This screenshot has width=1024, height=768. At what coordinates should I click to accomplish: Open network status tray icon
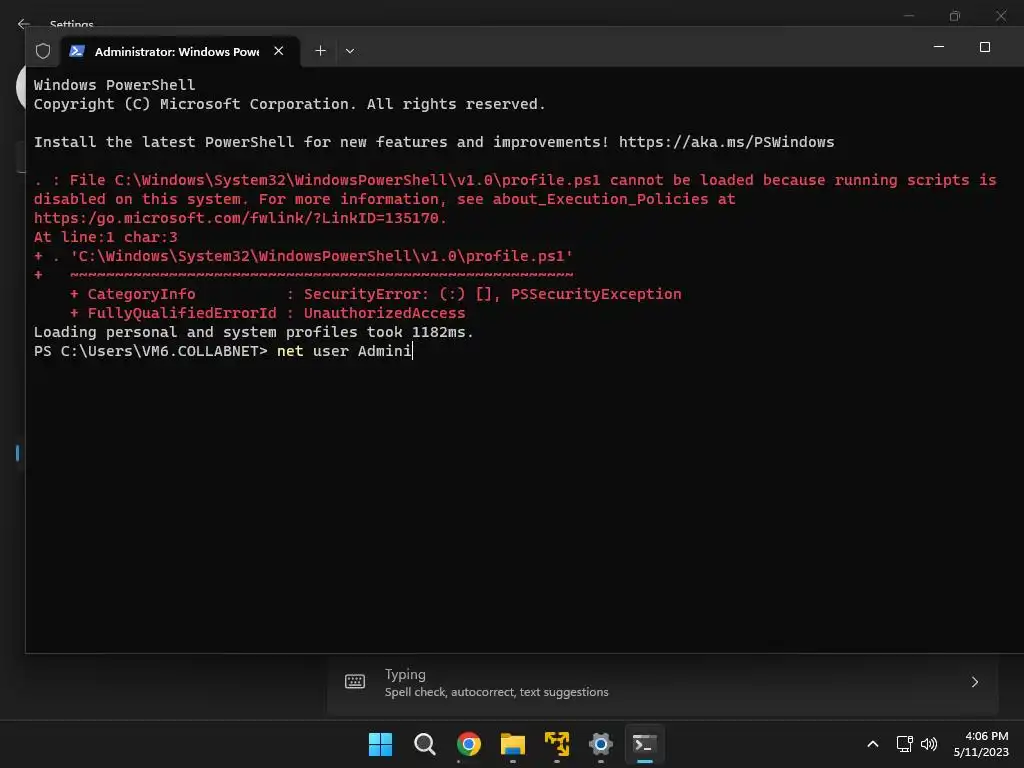pyautogui.click(x=904, y=744)
